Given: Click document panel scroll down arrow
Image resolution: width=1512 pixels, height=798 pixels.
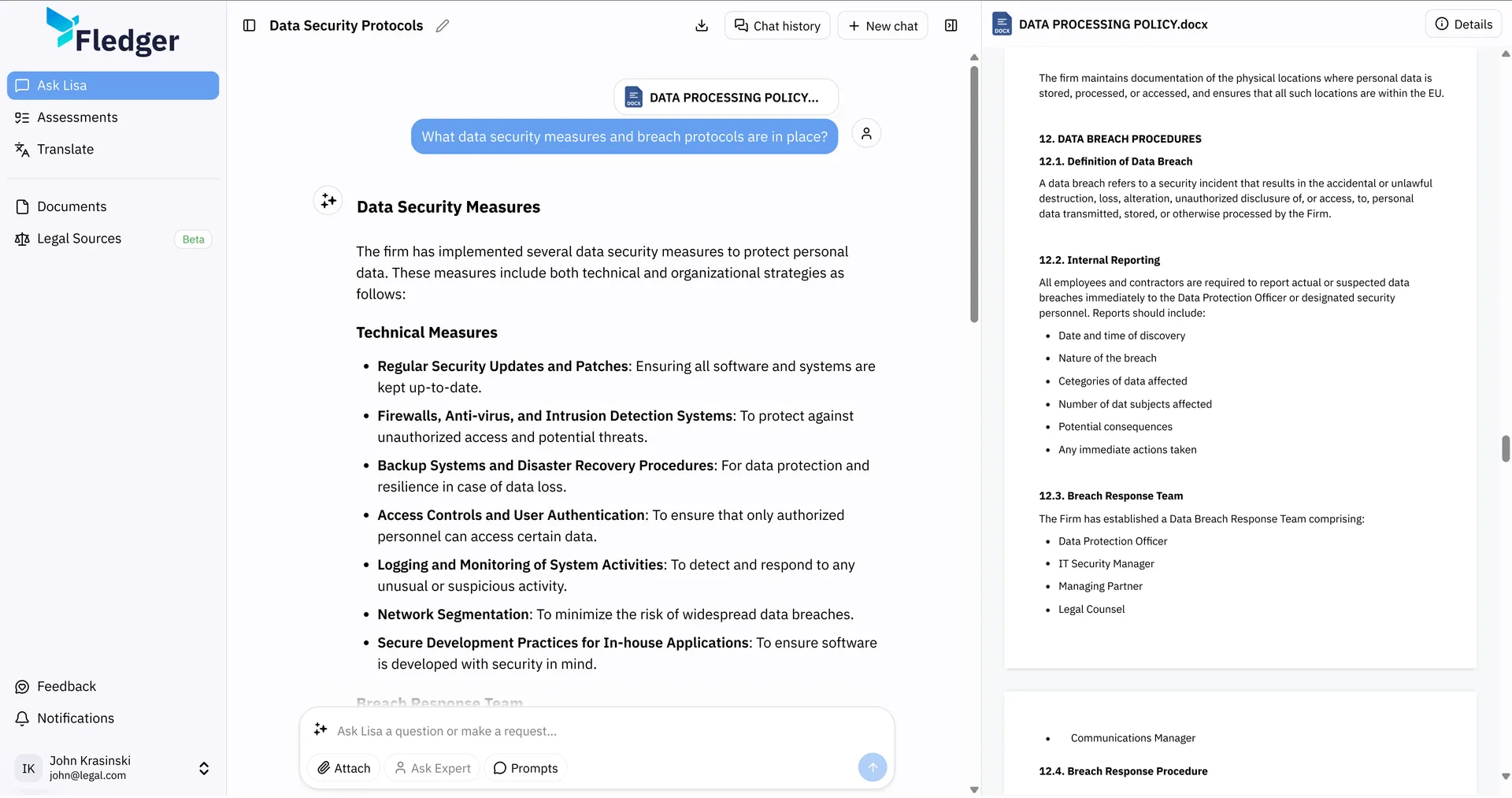Looking at the screenshot, I should pyautogui.click(x=1506, y=776).
